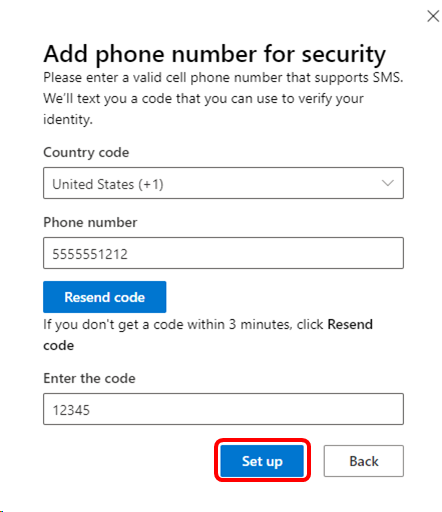The width and height of the screenshot is (442, 512).
Task: Click the blue Resend code button
Action: (105, 297)
